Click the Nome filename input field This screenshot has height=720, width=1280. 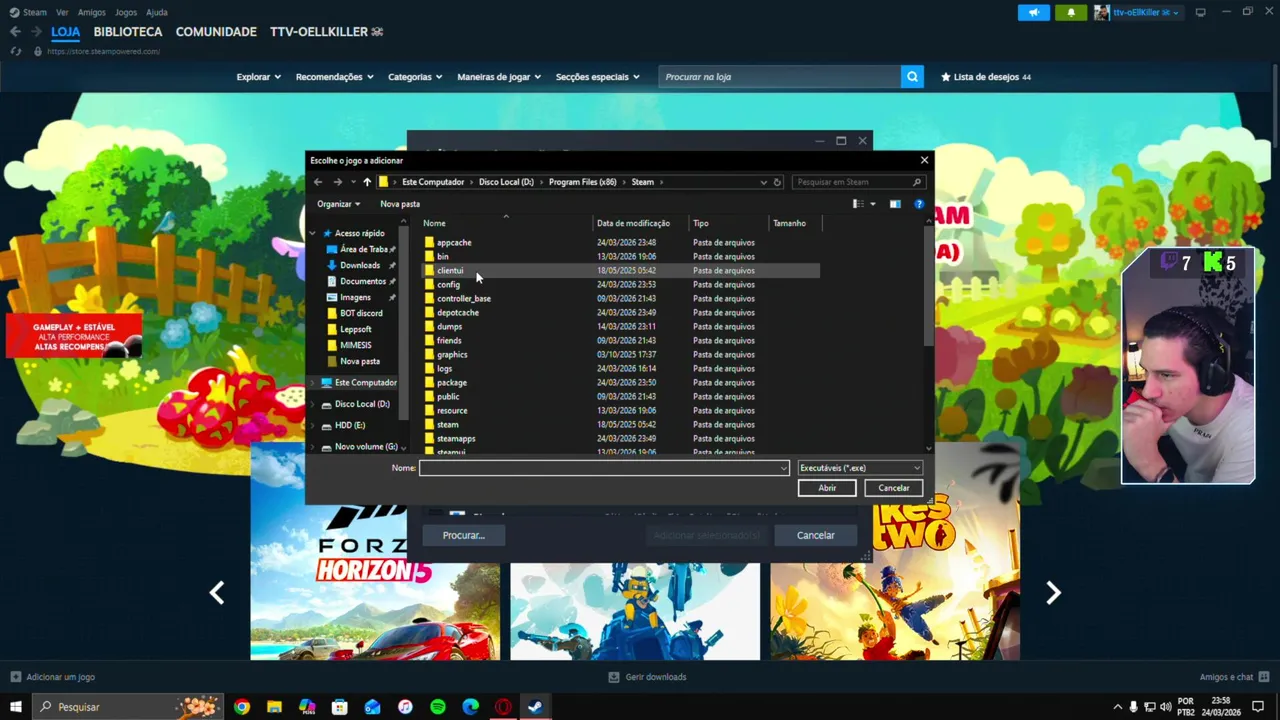tap(604, 468)
